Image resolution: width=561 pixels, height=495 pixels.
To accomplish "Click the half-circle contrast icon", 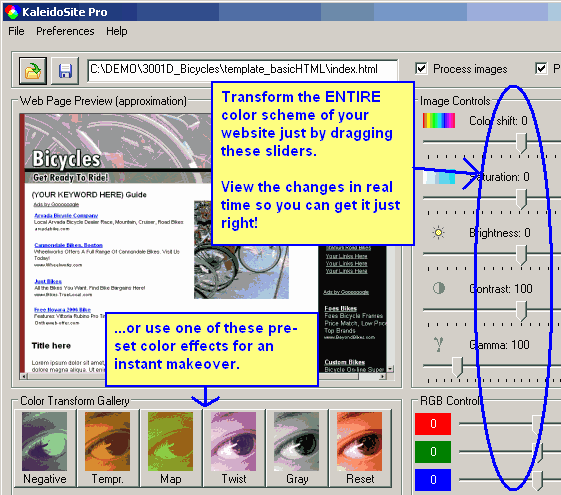I will click(x=439, y=288).
